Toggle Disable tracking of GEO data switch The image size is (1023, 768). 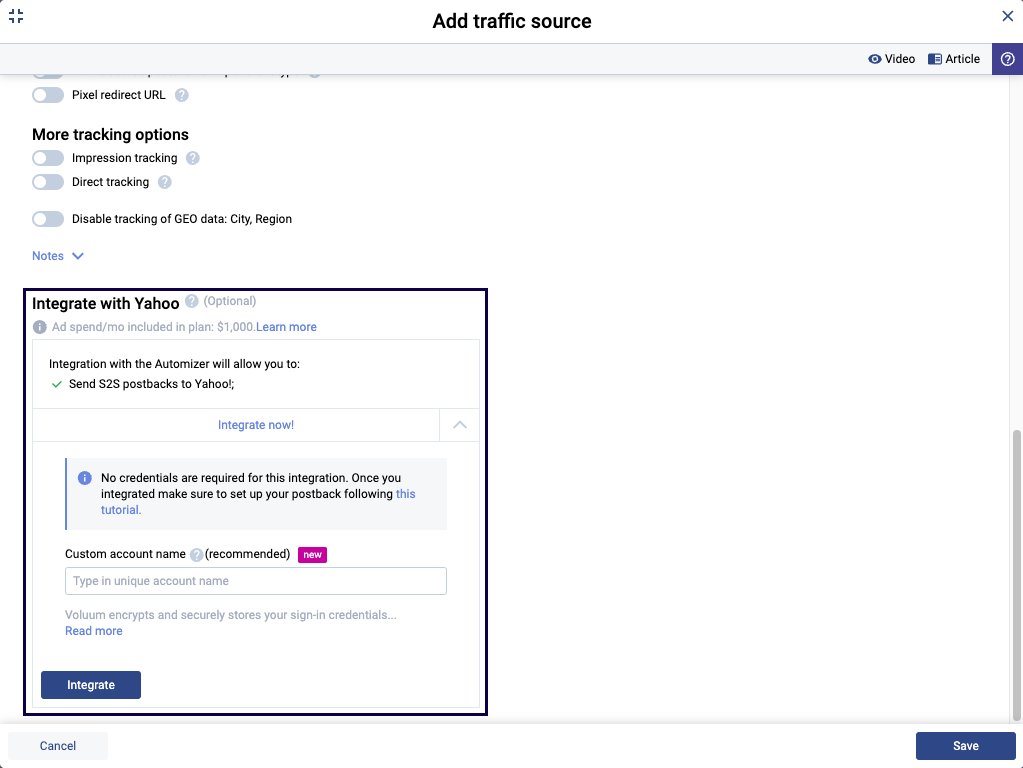pos(48,219)
